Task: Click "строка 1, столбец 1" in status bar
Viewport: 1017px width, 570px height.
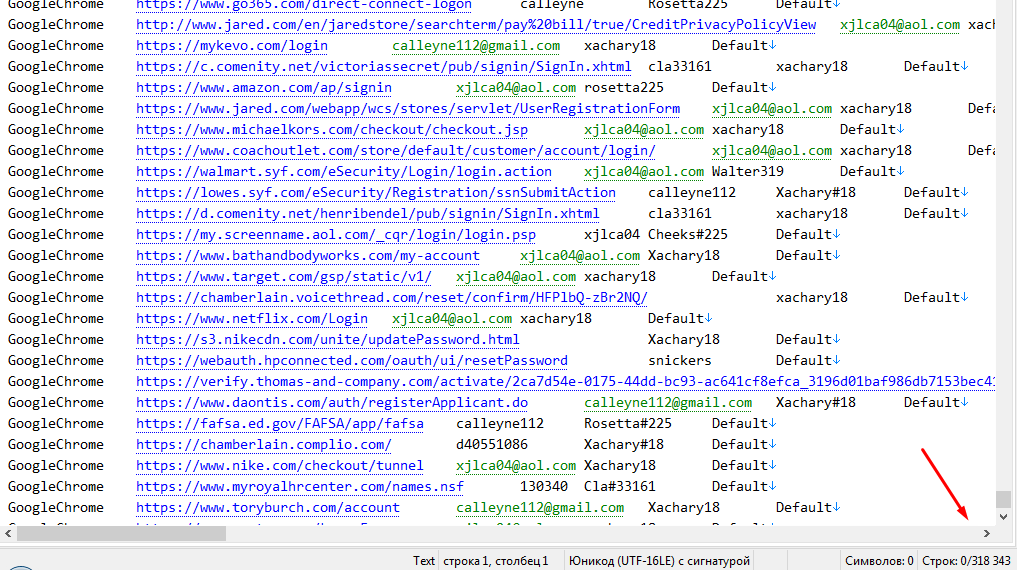Action: (x=496, y=561)
